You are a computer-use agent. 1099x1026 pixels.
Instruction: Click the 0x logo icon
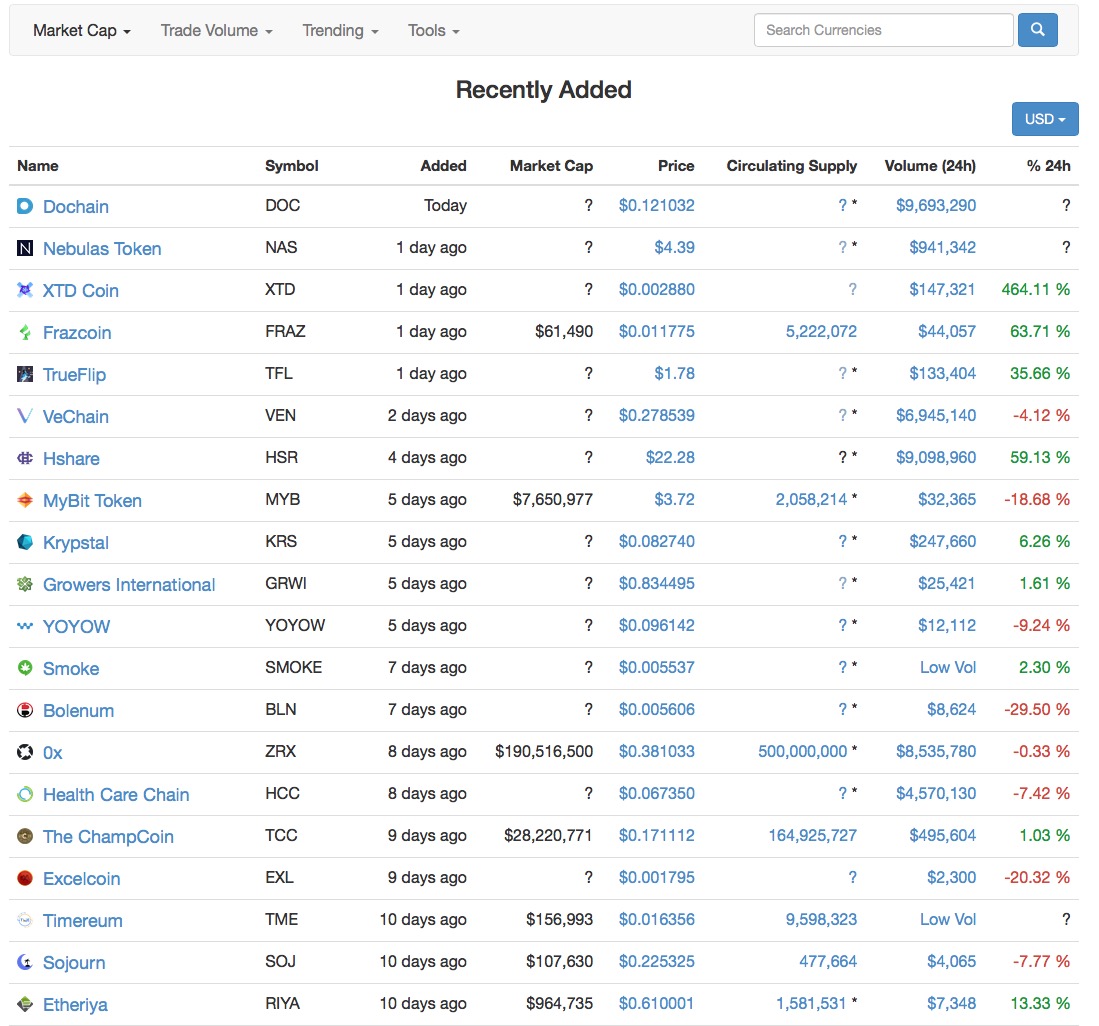[x=25, y=752]
